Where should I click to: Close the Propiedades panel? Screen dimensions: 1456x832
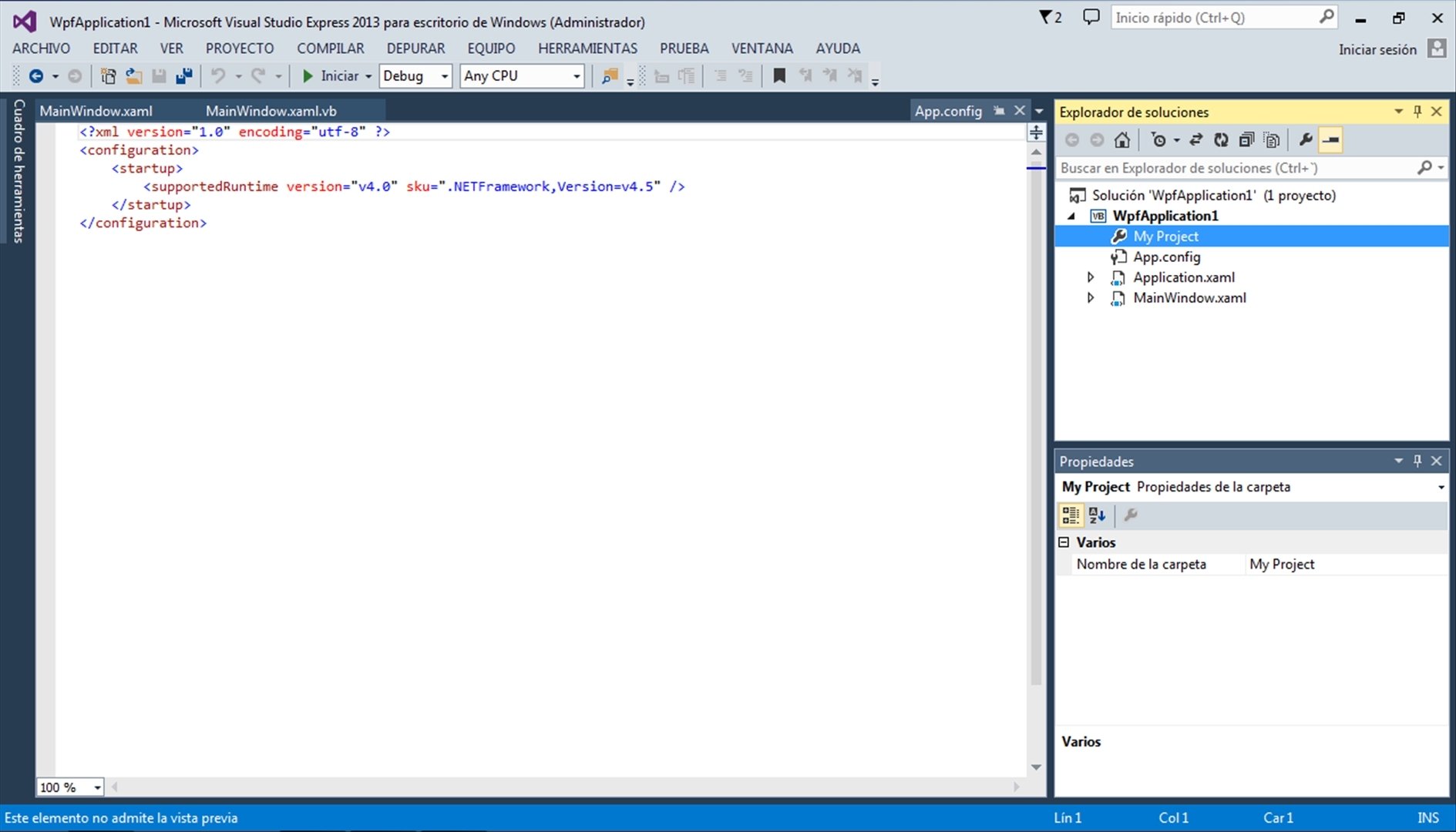[x=1436, y=461]
